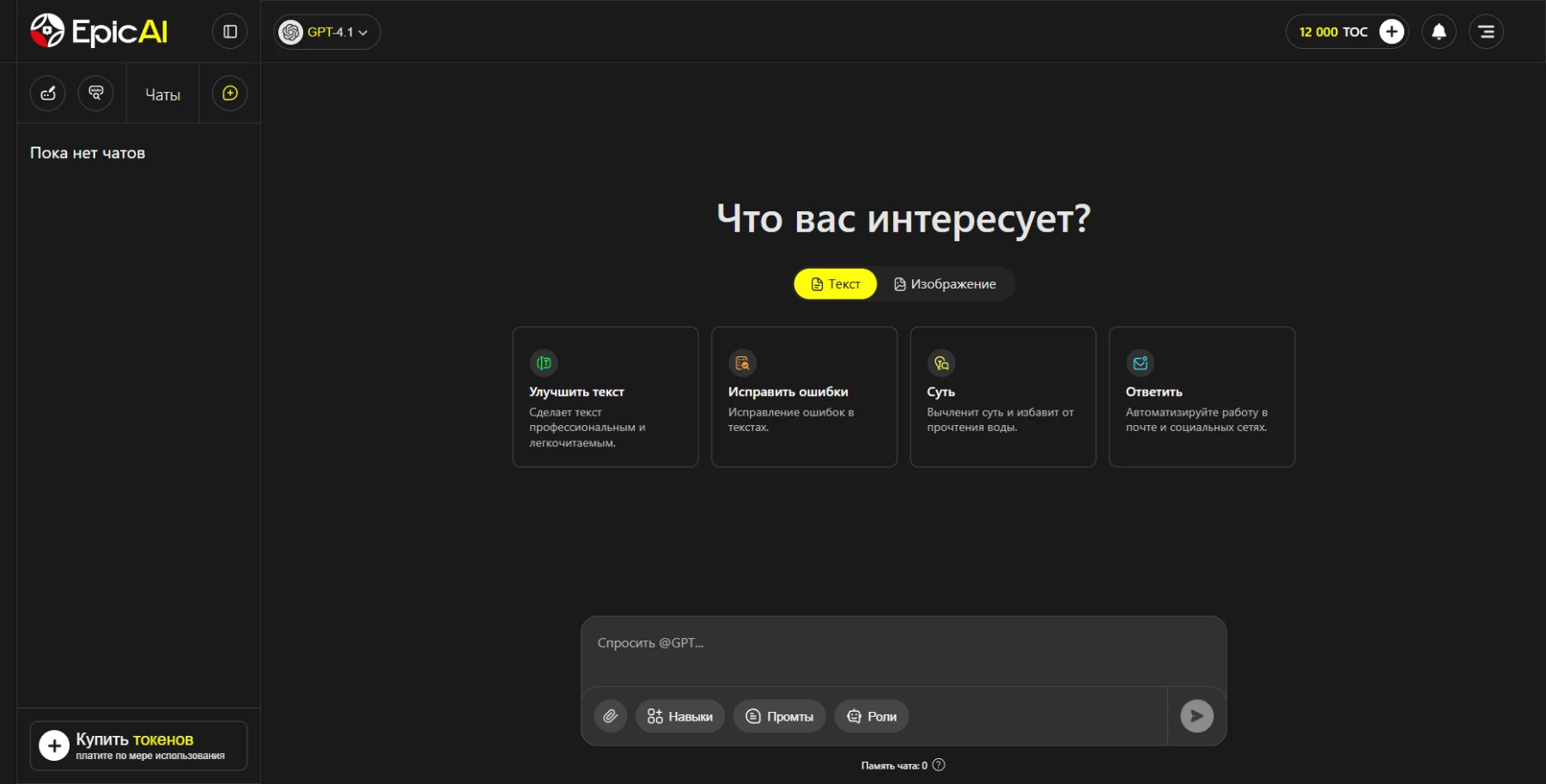Switch generation mode to Изображение
Viewport: 1546px width, 784px height.
click(945, 283)
